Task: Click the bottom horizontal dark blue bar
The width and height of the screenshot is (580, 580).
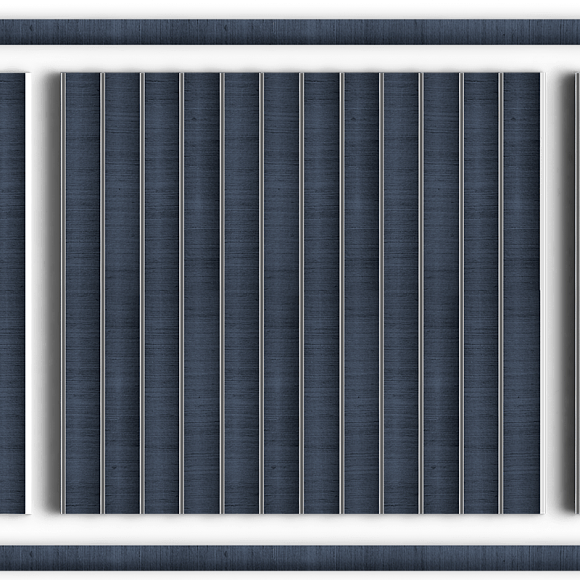Action: point(290,558)
